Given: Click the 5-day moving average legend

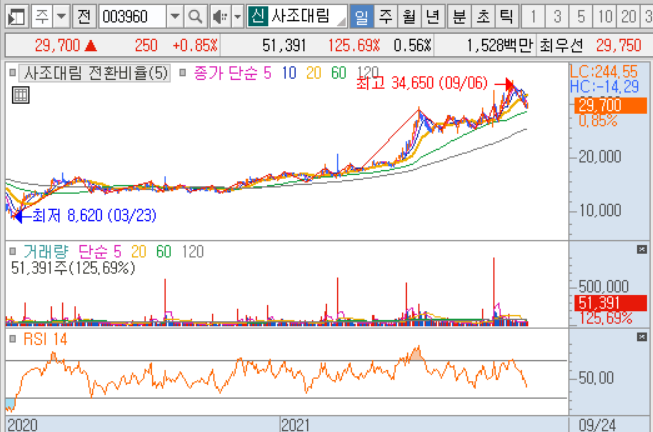Looking at the screenshot, I should [267, 73].
